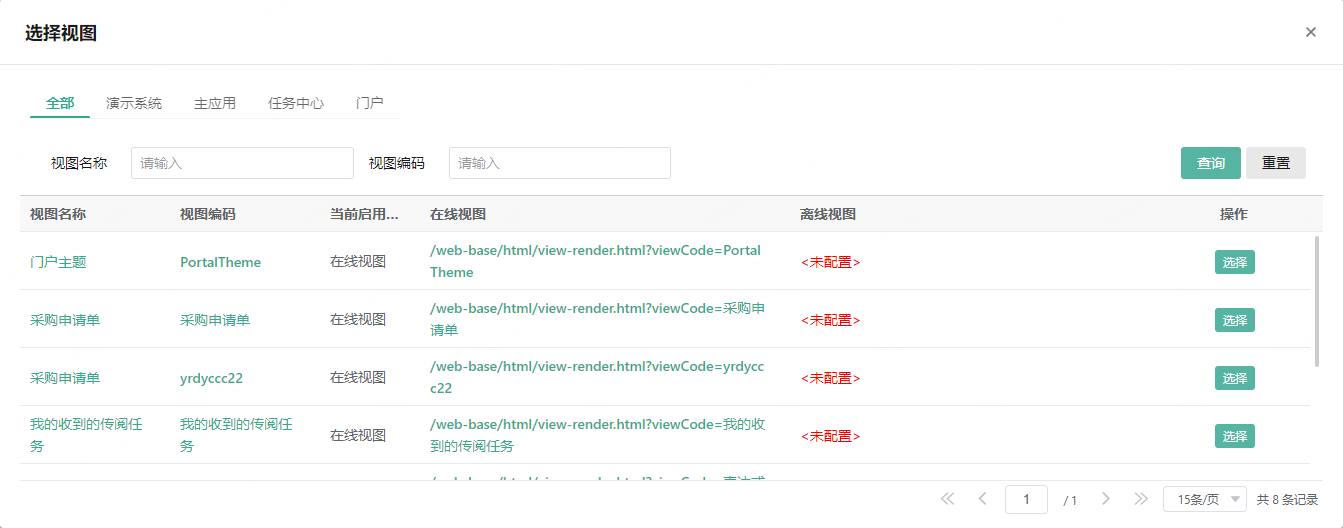This screenshot has height=528, width=1343.
Task: Switch to the 全部 tab
Action: pos(60,103)
